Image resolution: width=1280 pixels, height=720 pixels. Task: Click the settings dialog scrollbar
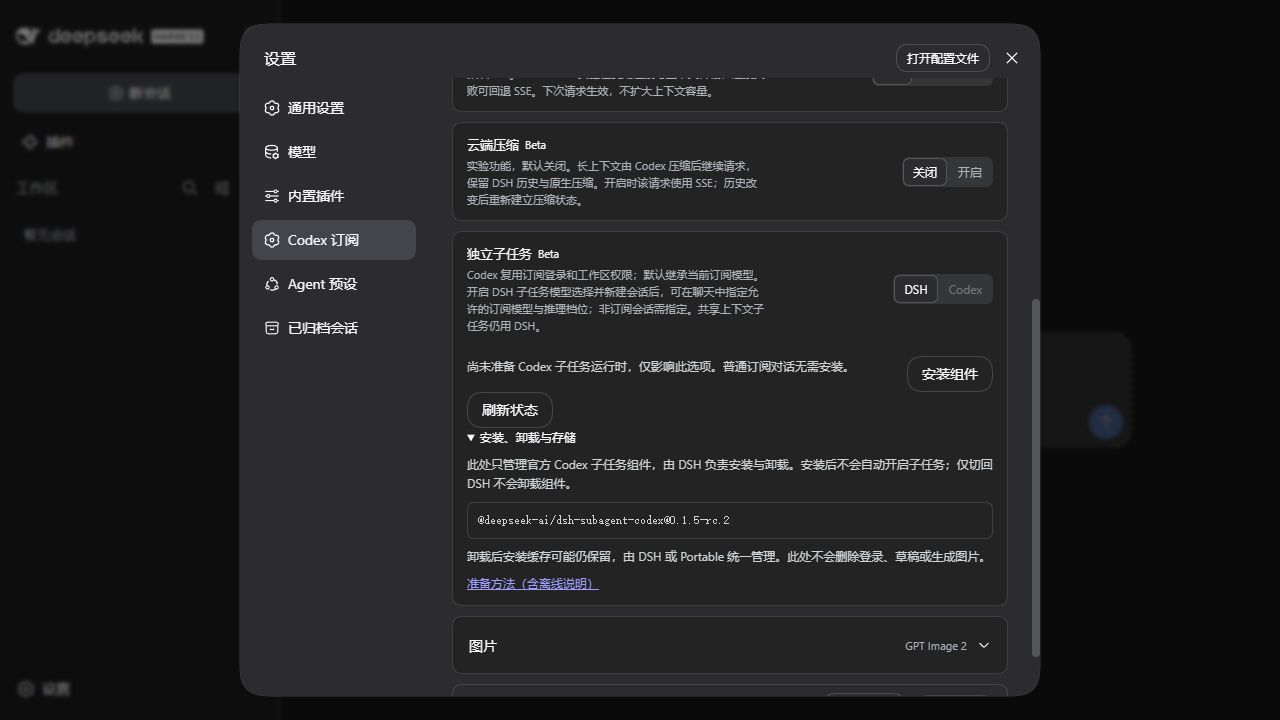tap(1036, 477)
